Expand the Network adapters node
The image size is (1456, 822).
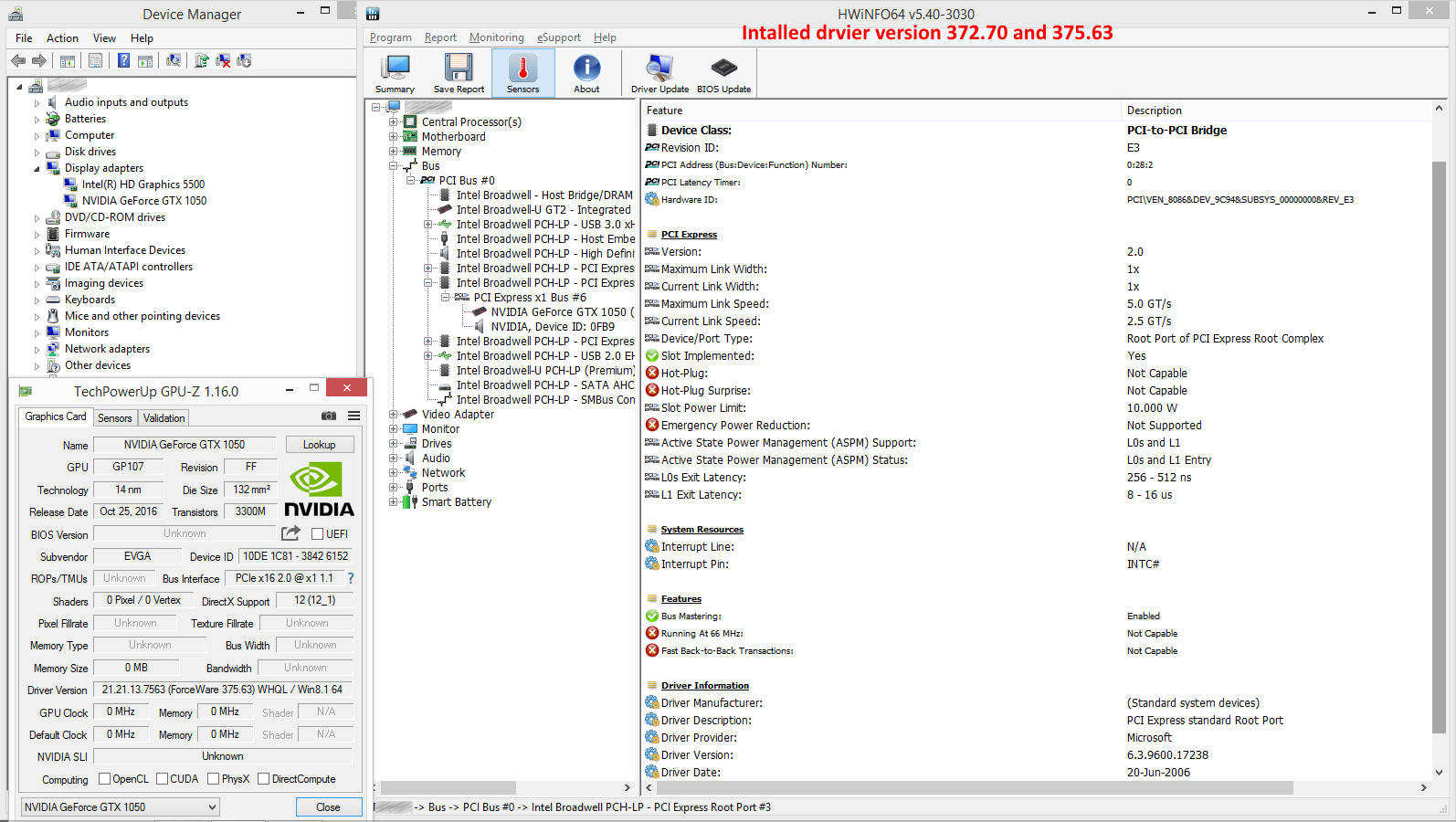click(37, 350)
